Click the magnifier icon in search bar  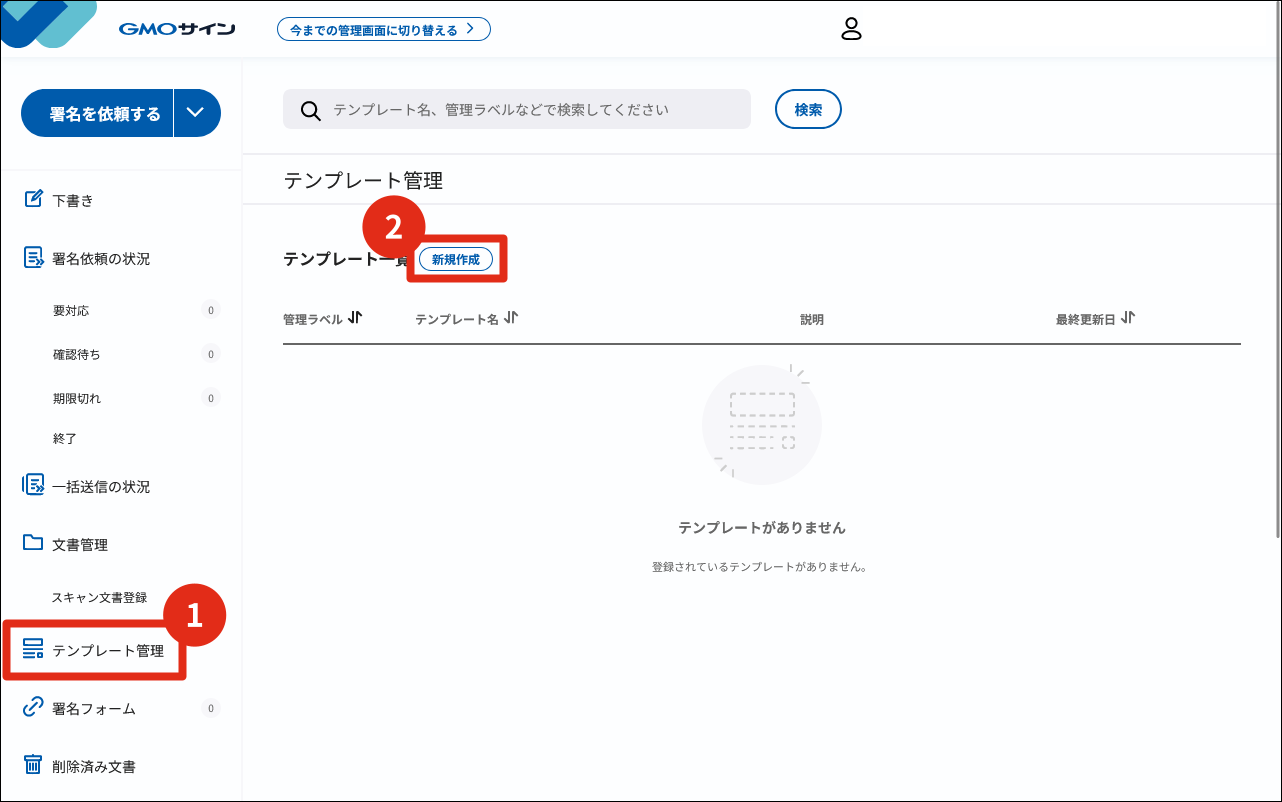[x=310, y=109]
